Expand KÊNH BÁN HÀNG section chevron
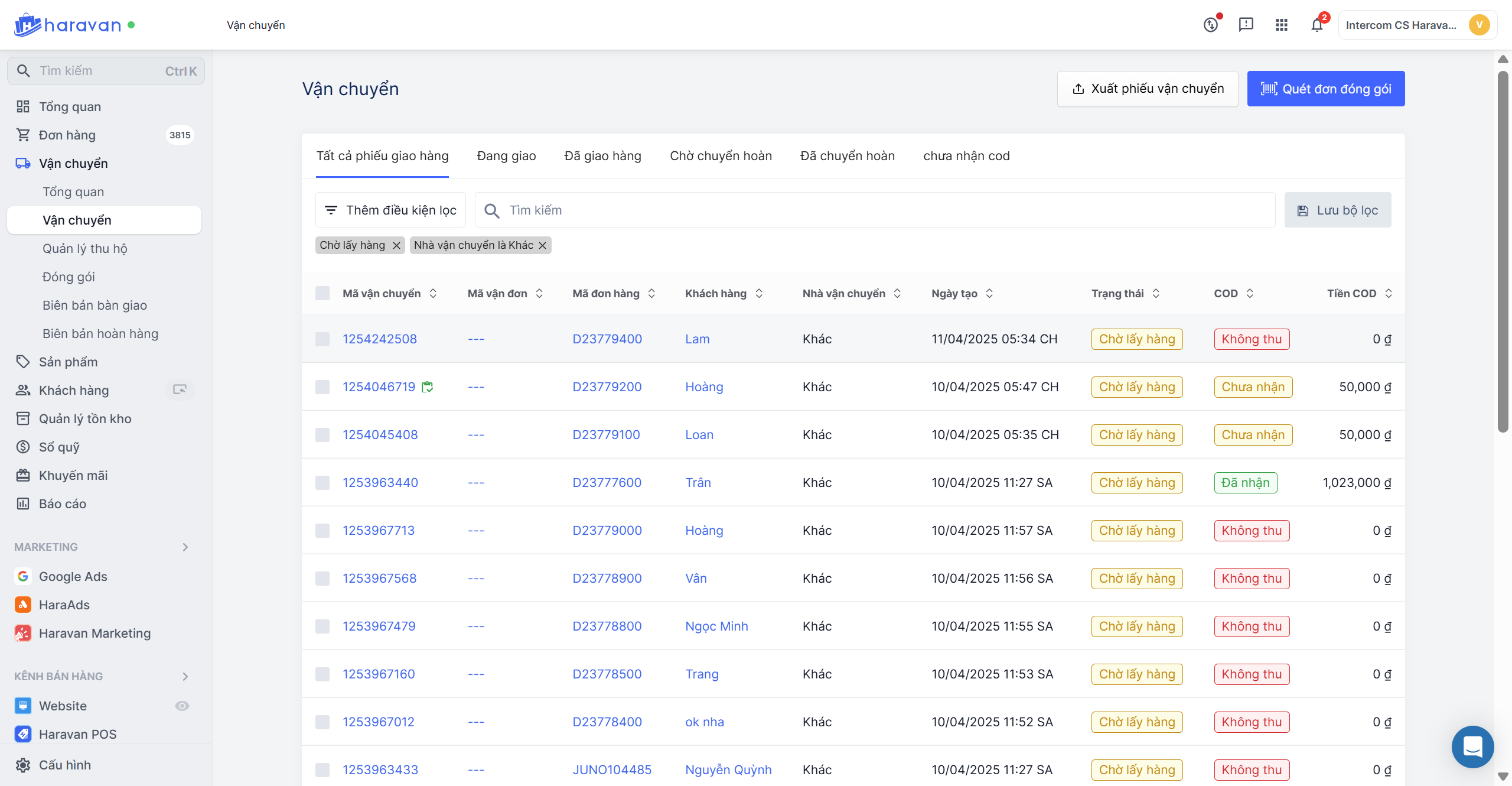1512x786 pixels. 185,676
